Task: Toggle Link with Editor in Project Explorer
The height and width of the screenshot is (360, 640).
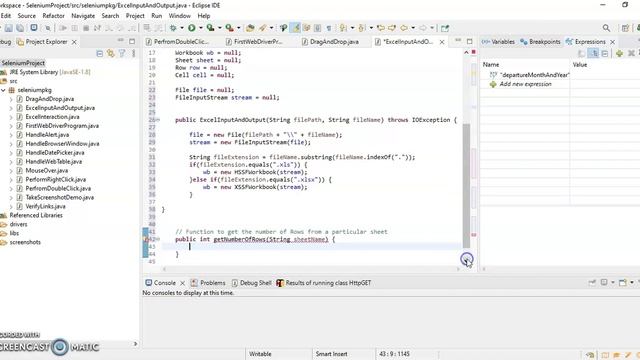Action: click(111, 53)
